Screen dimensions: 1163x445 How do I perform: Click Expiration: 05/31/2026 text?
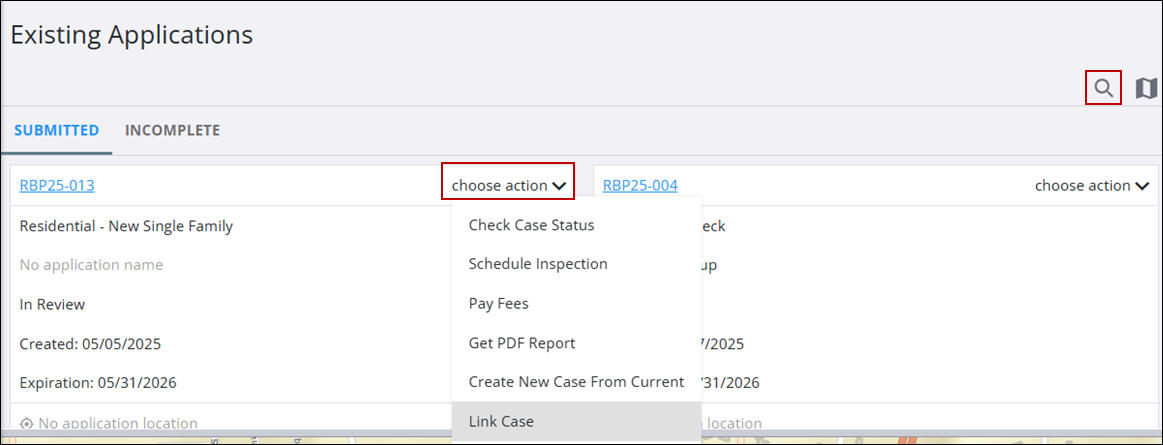98,383
